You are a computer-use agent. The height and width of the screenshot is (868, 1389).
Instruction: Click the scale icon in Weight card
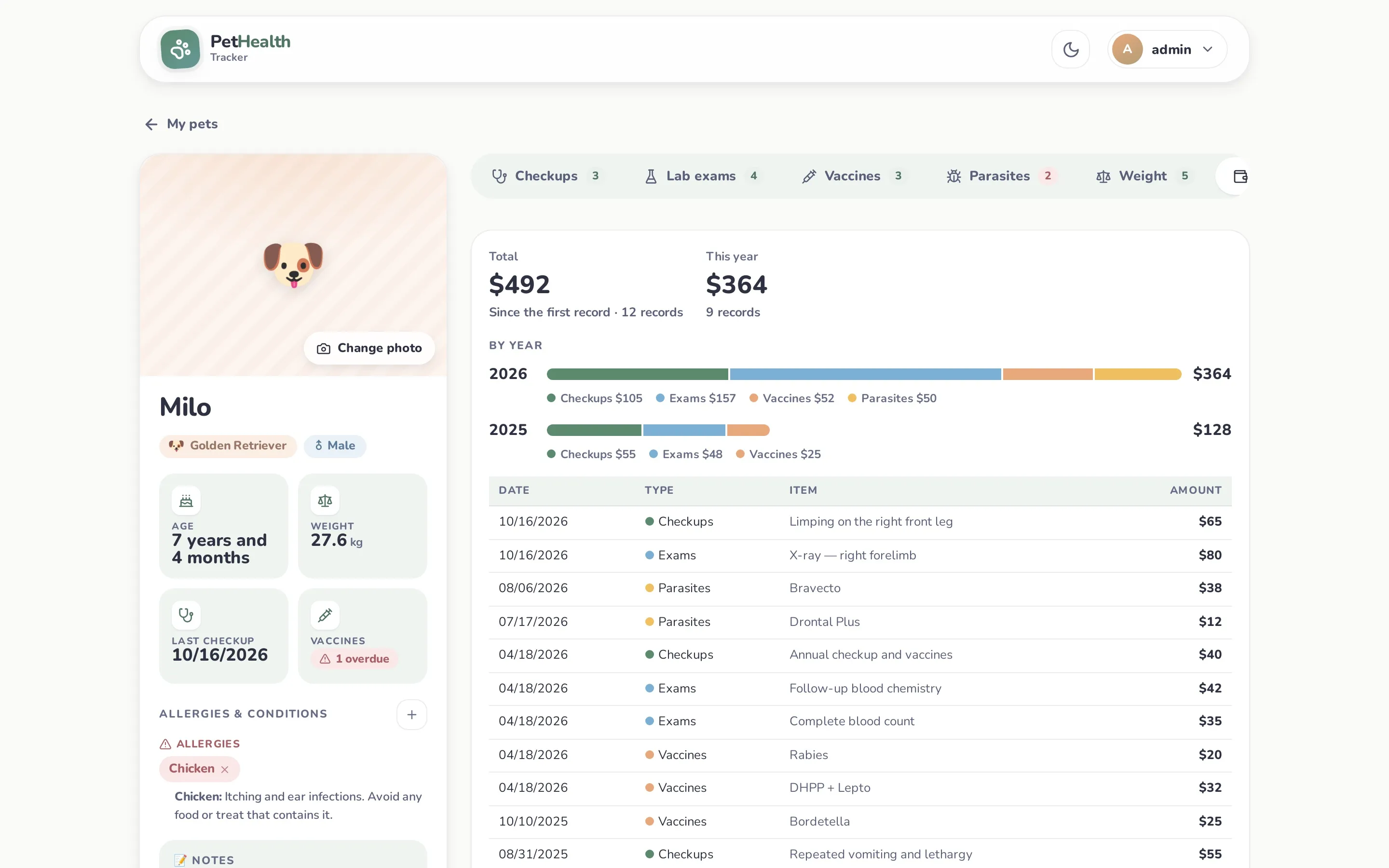[x=325, y=501]
